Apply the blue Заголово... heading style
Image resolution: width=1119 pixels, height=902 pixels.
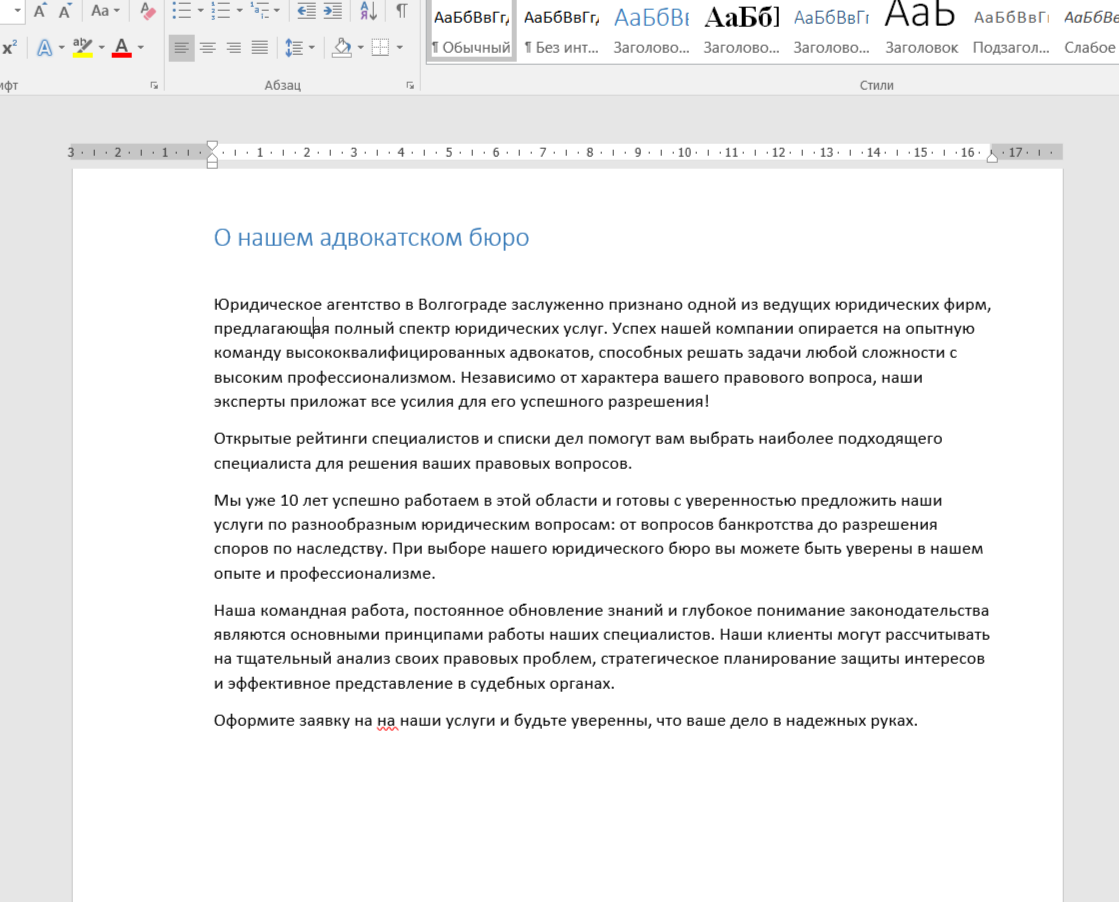tap(652, 30)
